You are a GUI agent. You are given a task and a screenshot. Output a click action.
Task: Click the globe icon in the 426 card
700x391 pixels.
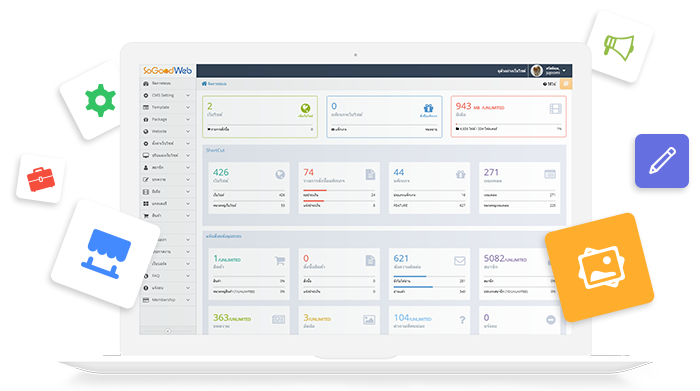point(280,175)
